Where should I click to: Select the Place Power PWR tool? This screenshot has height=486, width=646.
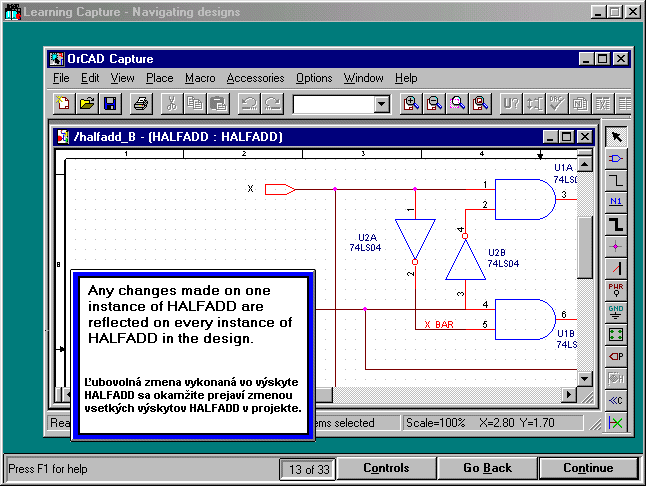pos(616,290)
